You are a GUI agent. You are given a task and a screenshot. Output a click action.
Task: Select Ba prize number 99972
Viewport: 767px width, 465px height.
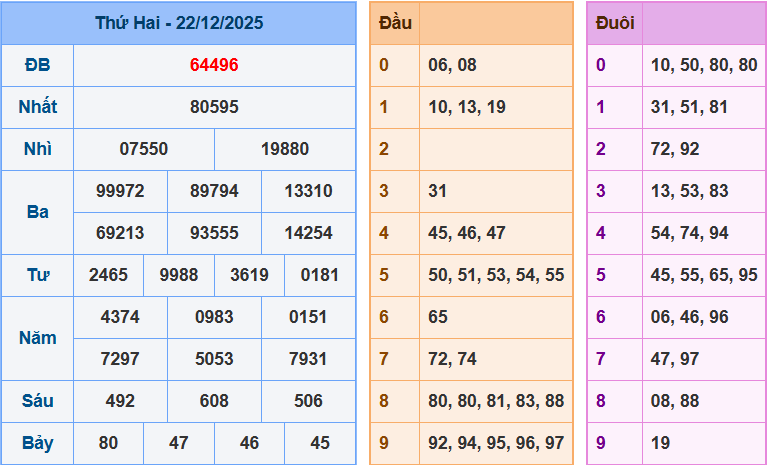tap(120, 191)
